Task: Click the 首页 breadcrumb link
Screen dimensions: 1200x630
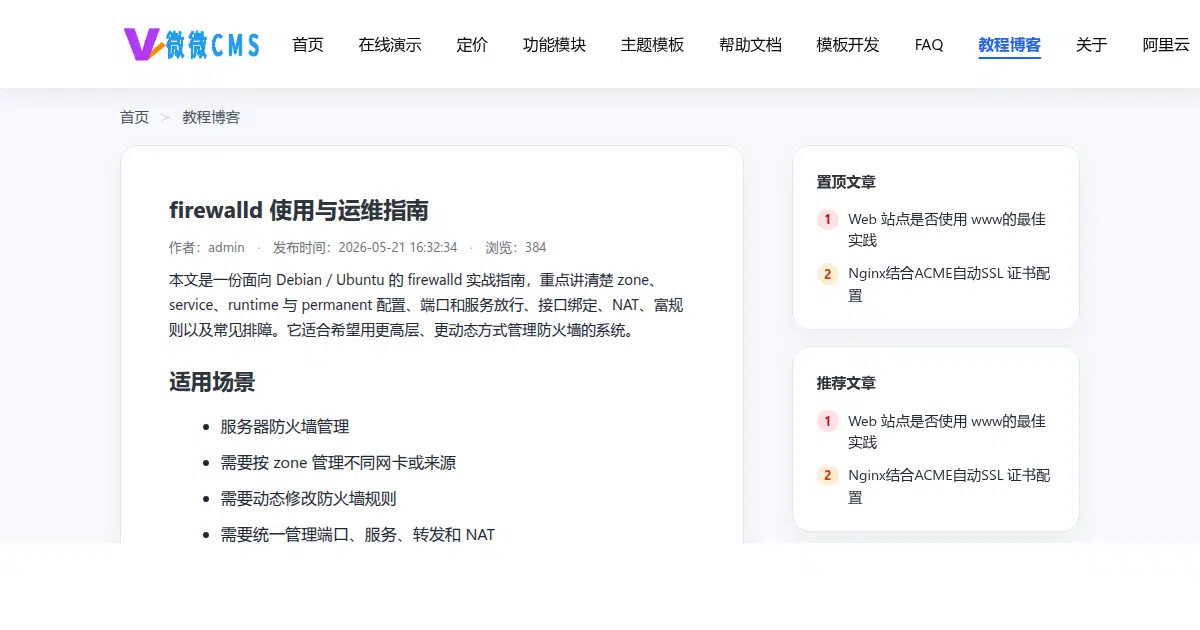Action: tap(134, 117)
